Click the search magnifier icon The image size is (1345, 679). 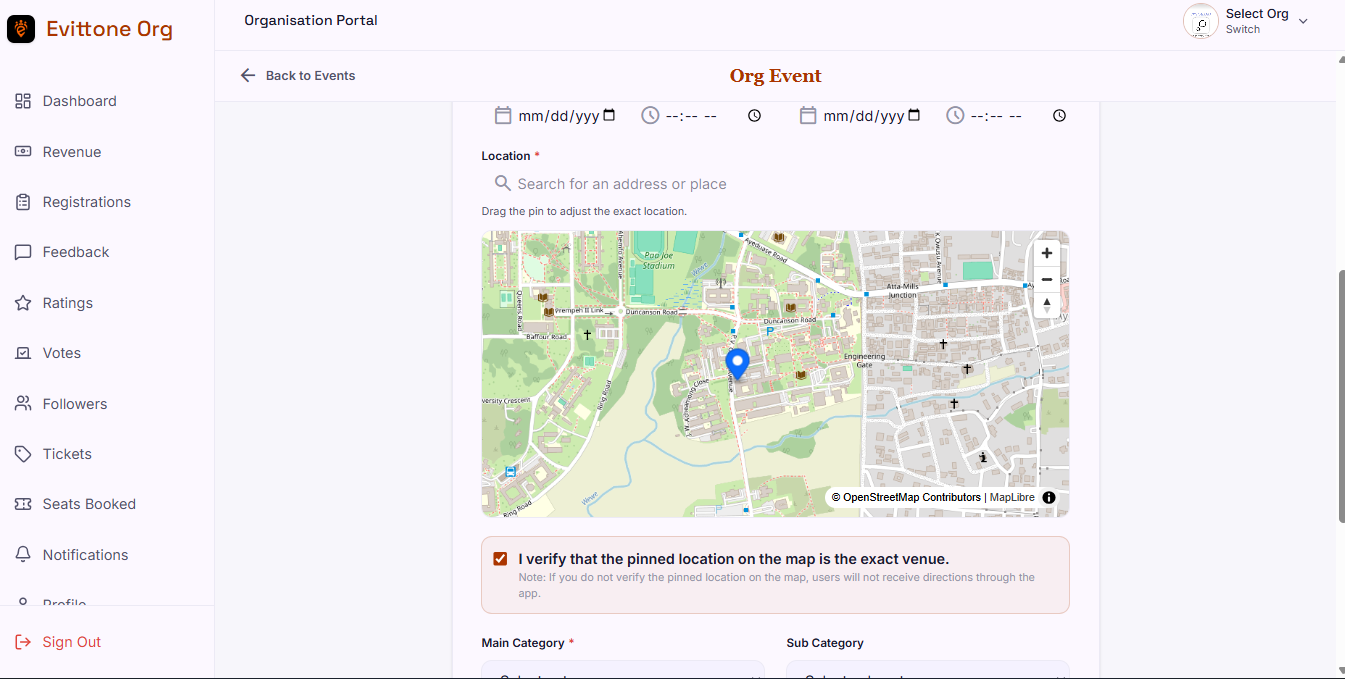pyautogui.click(x=503, y=183)
